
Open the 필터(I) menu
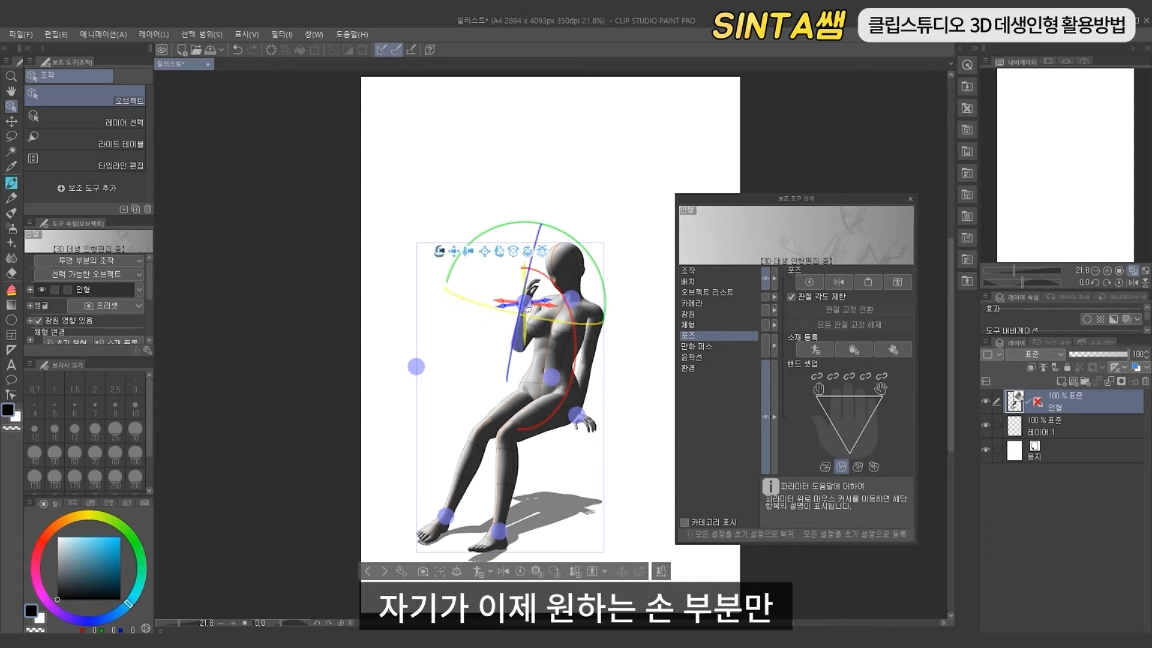(x=281, y=35)
